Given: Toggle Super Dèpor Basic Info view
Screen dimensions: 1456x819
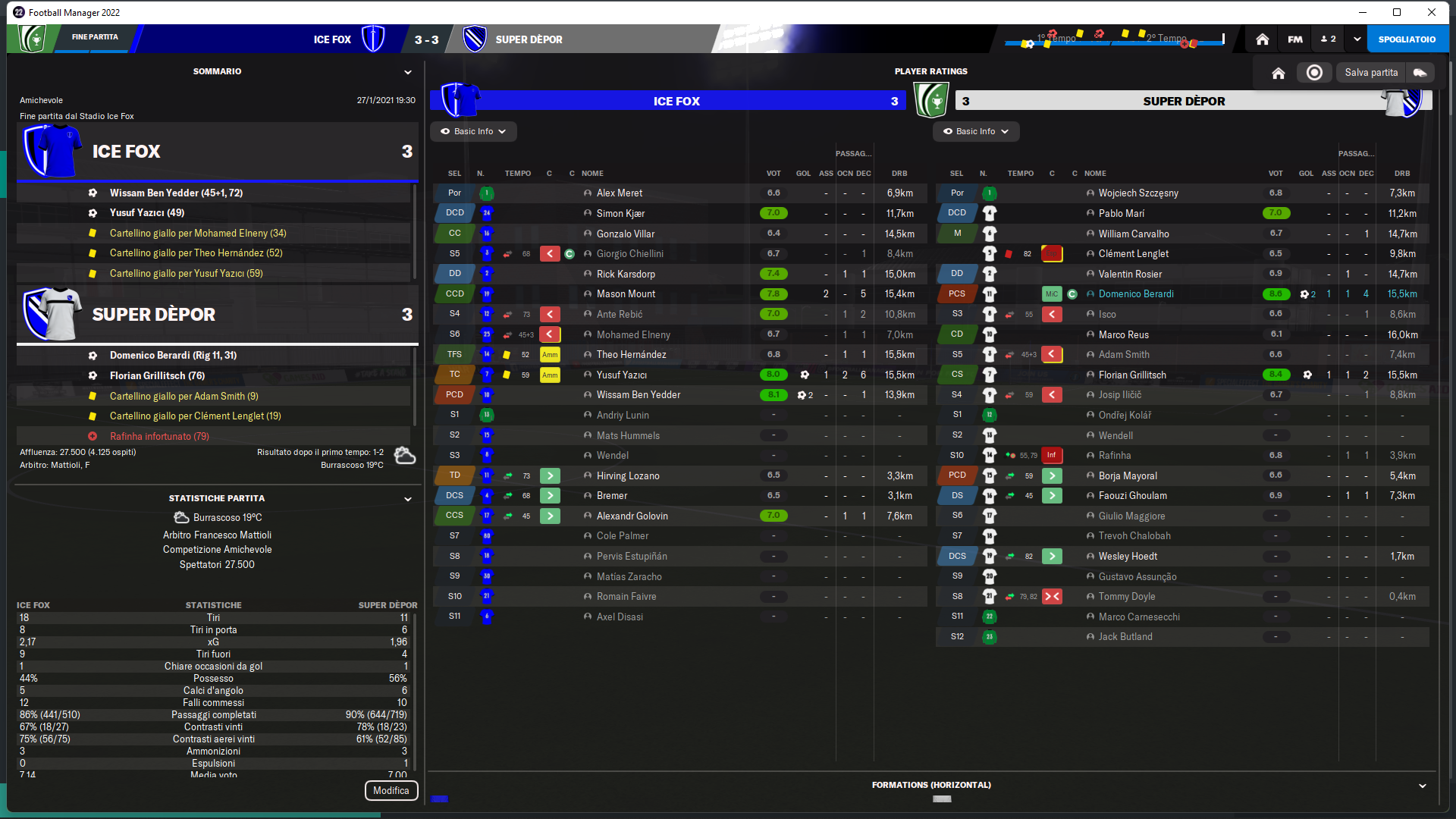Looking at the screenshot, I should (975, 132).
